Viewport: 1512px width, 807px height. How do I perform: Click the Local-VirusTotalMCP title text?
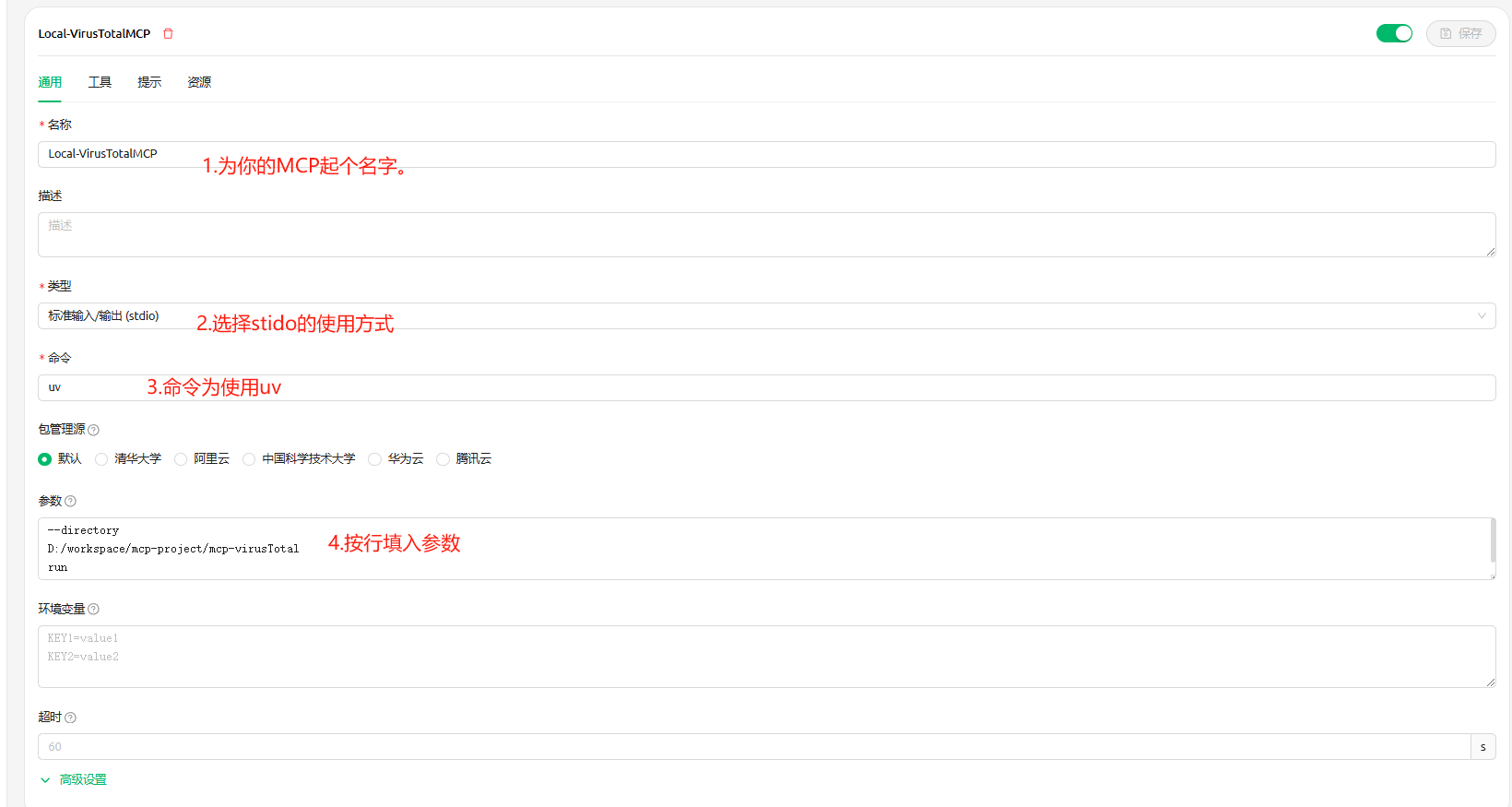[94, 33]
